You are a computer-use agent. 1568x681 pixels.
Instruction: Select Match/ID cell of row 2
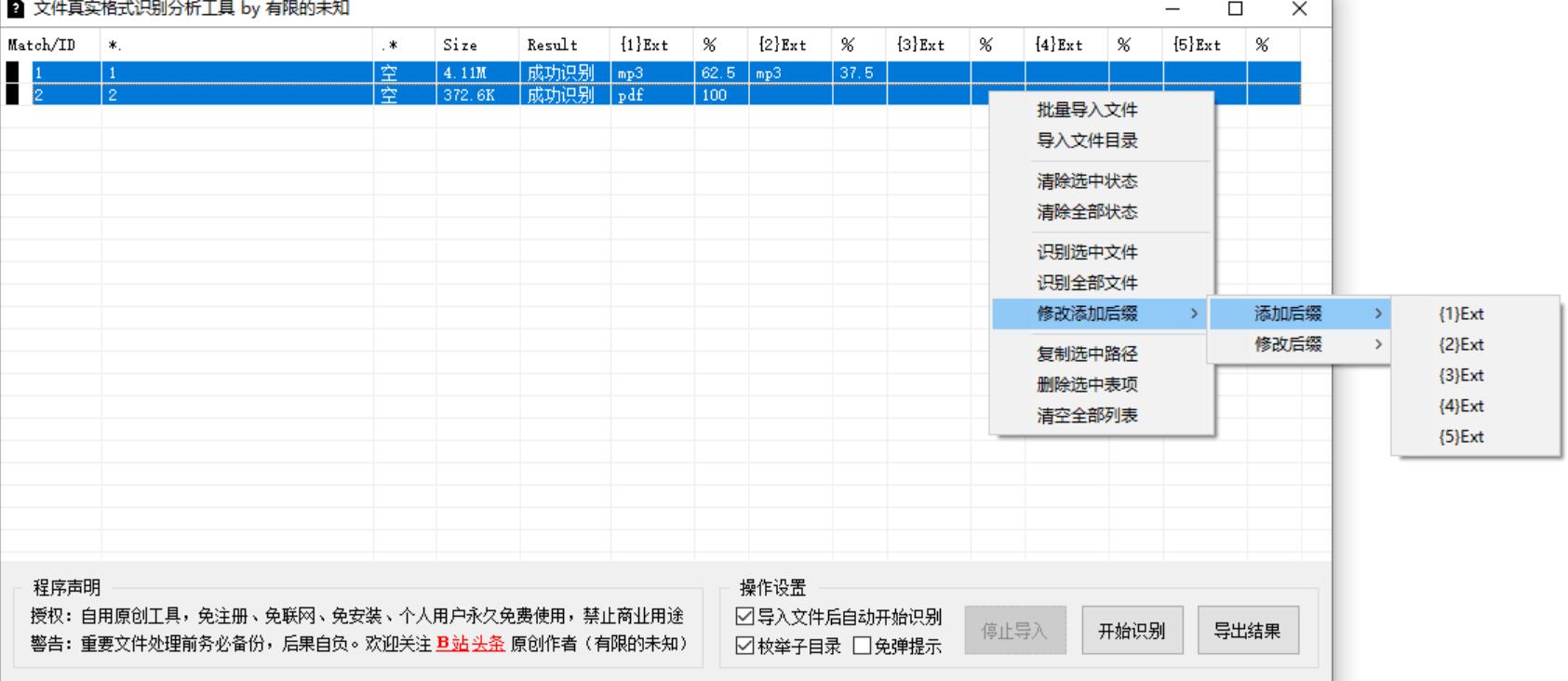66,95
